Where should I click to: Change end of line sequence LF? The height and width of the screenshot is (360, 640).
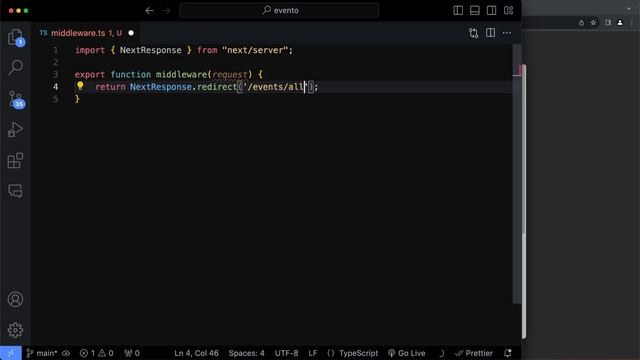(313, 353)
